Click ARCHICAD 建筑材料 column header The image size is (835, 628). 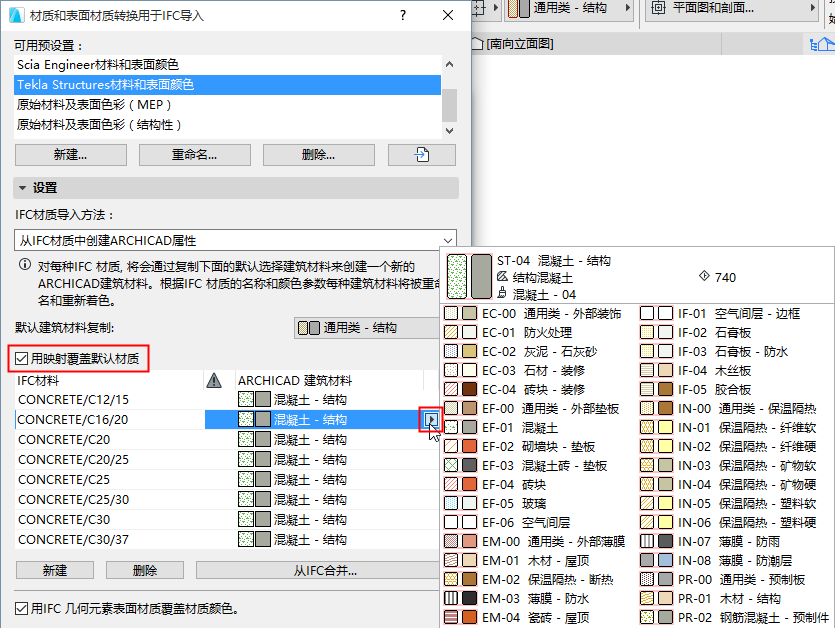(x=330, y=380)
